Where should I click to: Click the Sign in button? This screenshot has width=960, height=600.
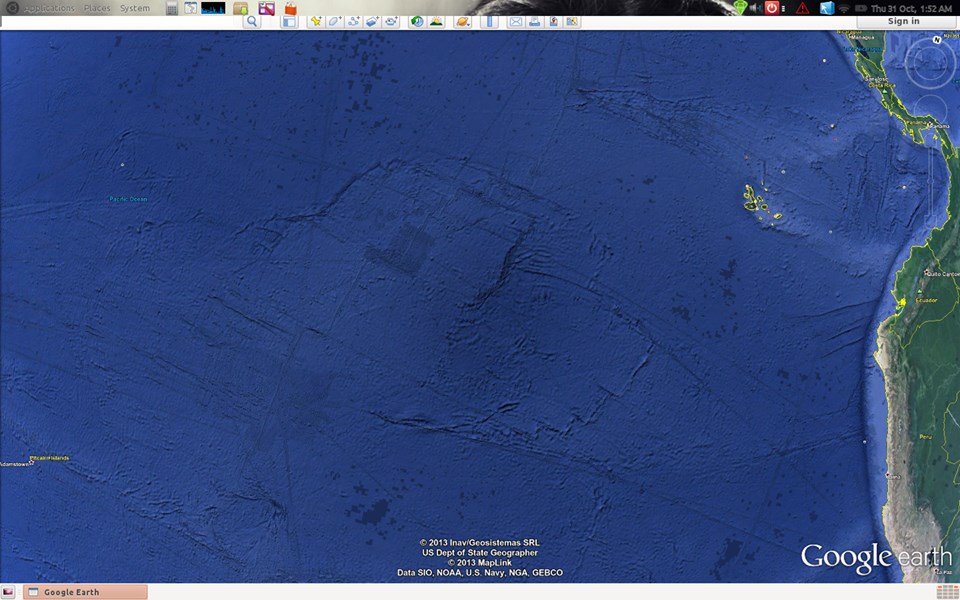903,21
